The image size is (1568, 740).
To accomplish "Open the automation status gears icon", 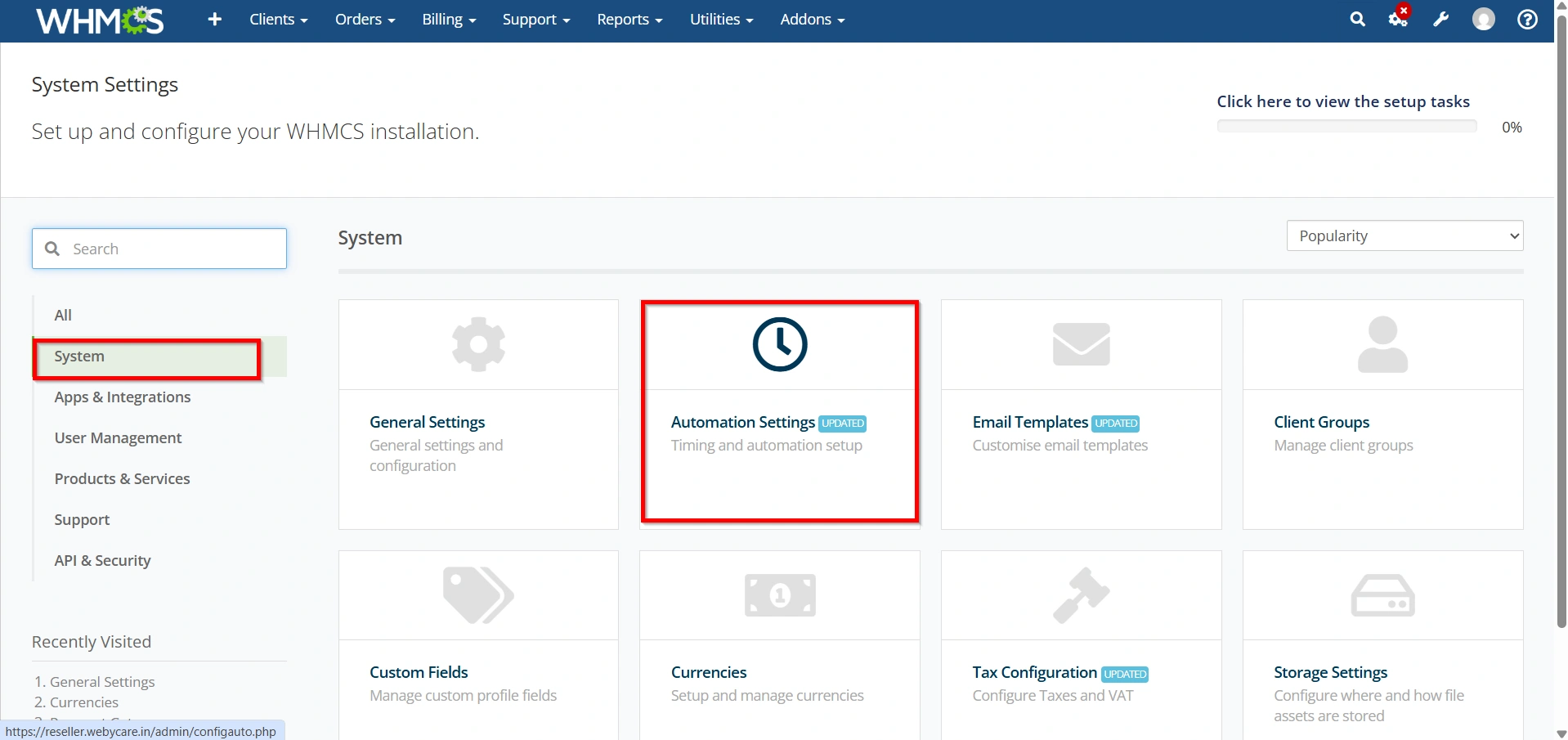I will [1399, 17].
